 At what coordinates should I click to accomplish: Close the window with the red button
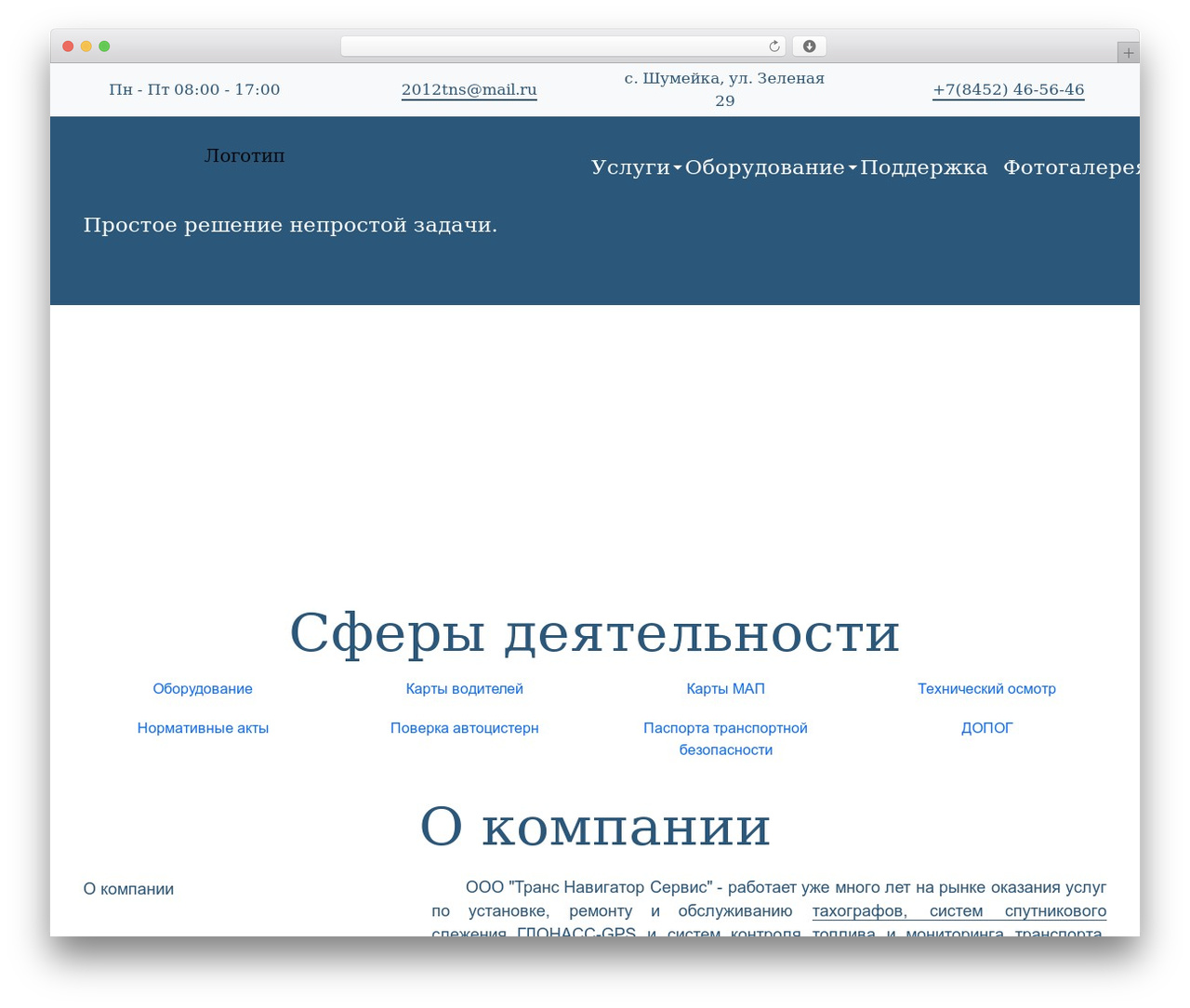[x=68, y=46]
